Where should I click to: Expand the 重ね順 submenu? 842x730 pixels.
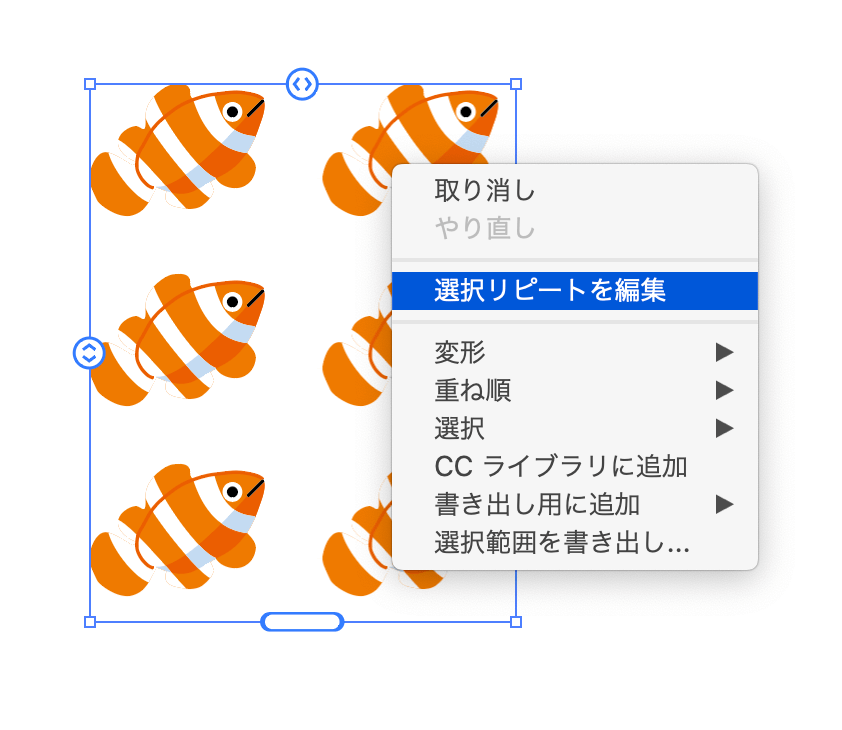coord(575,391)
